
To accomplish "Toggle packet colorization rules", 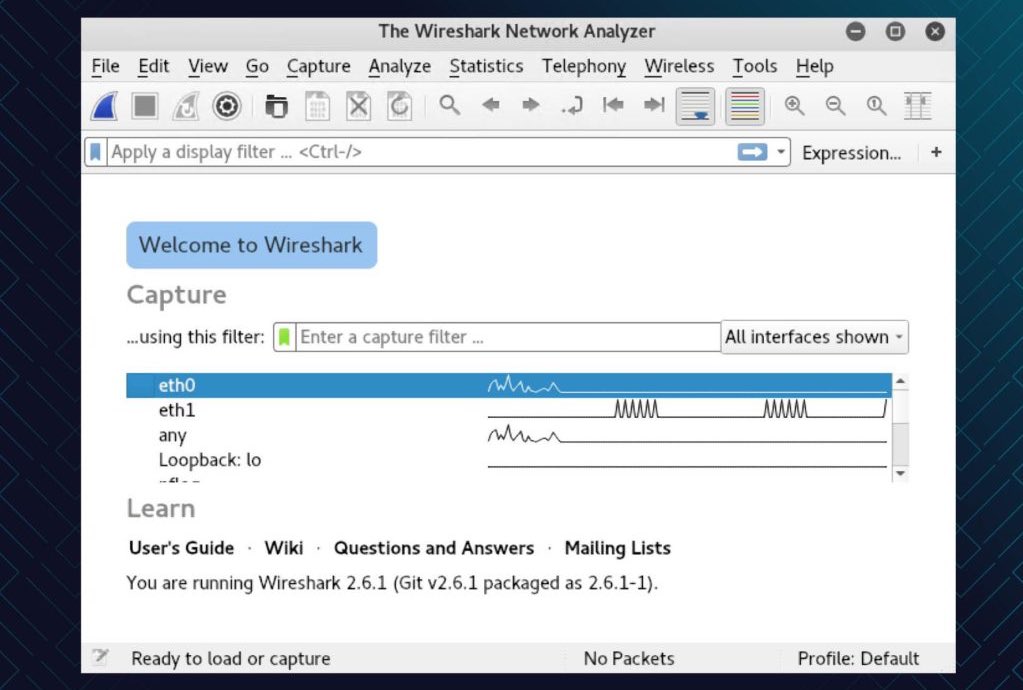I will (x=744, y=106).
